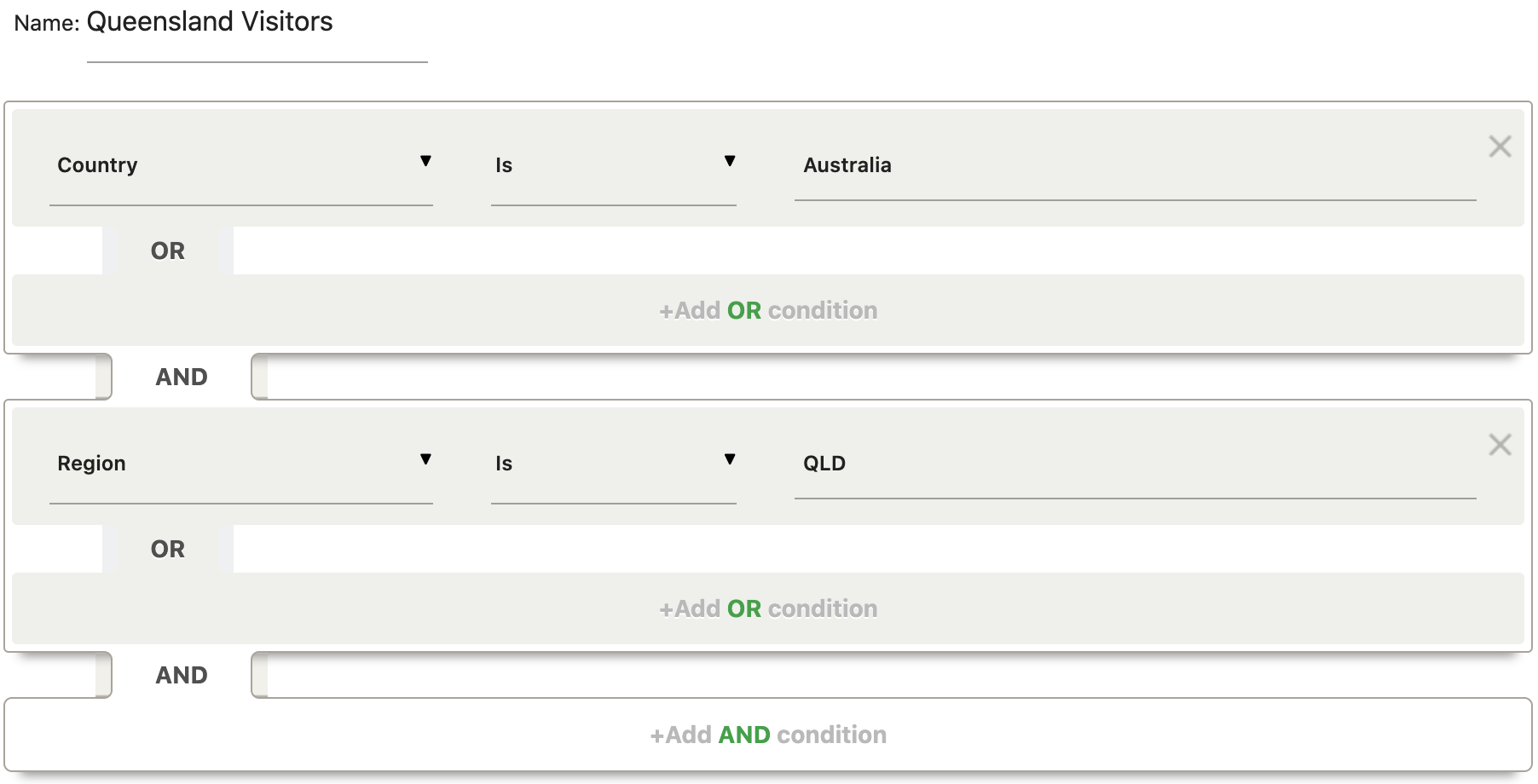Screen dimensions: 1538x784
Task: Add OR condition to Region group
Action: 767,608
